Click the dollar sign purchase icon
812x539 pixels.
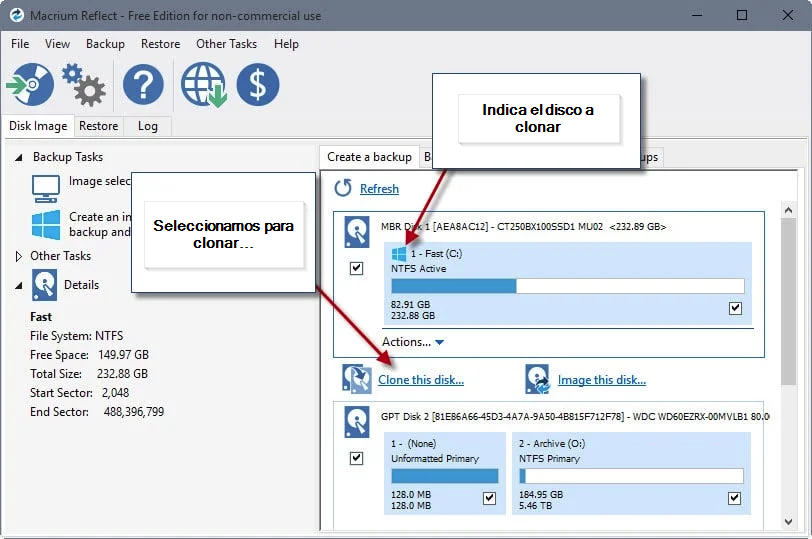[x=258, y=84]
